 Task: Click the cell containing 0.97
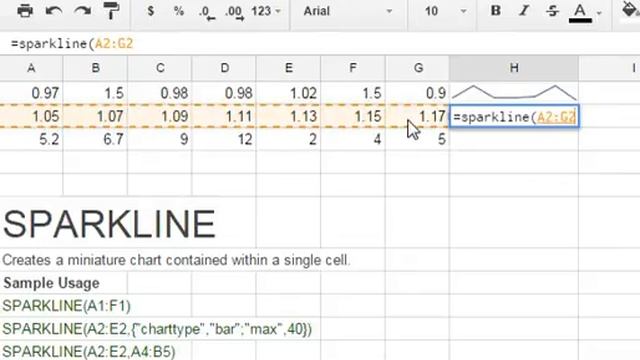tap(31, 93)
